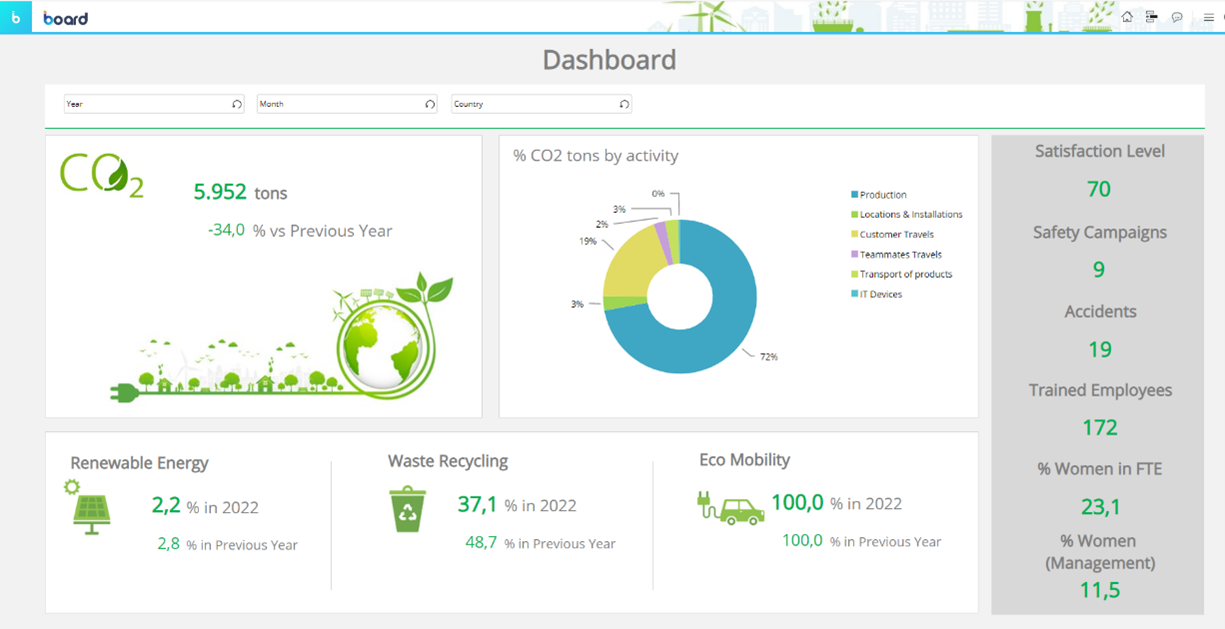Open the screen list icon in the toolbar
1225x629 pixels.
coord(1151,16)
